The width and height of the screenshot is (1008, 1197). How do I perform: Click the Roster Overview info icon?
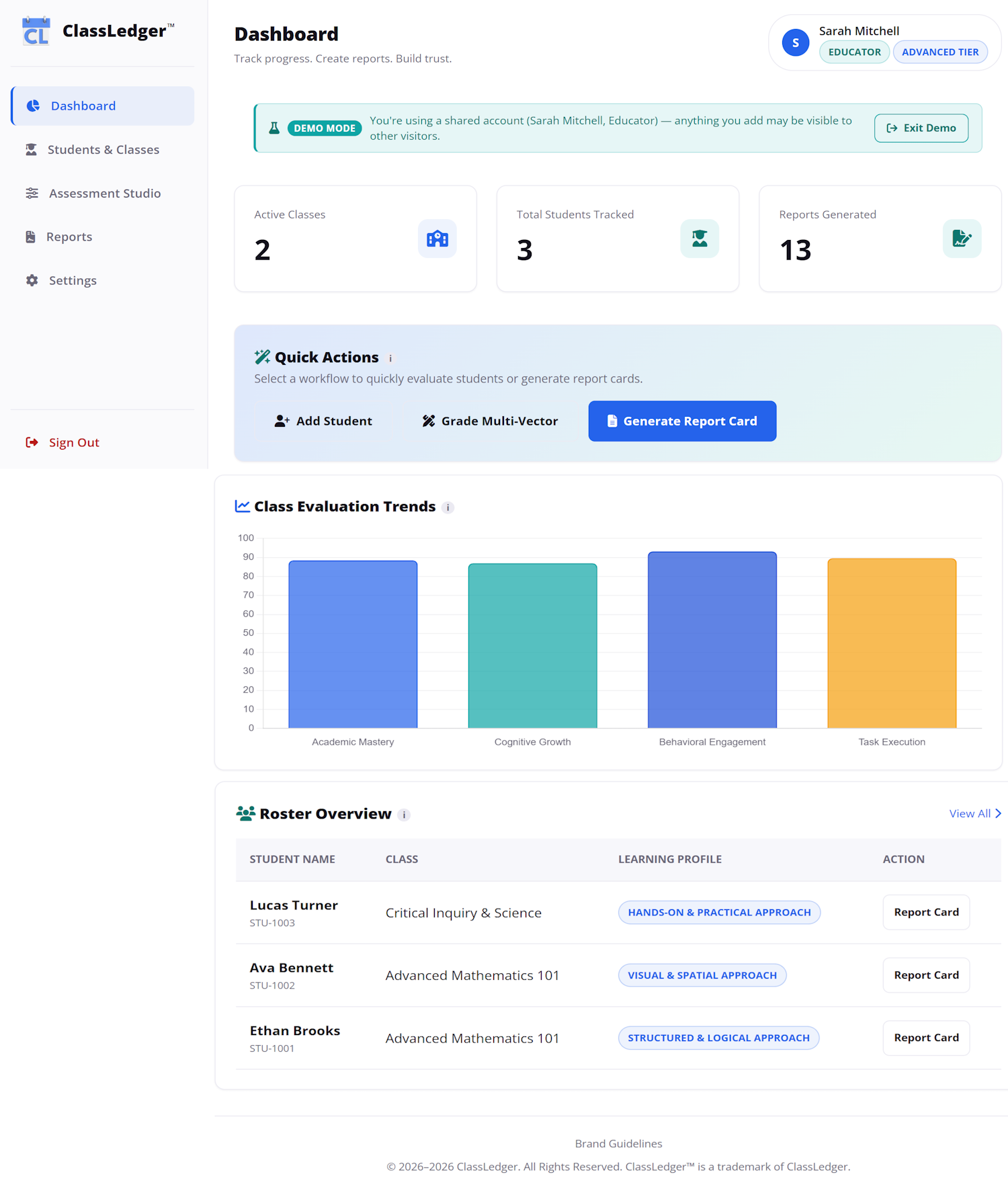point(404,815)
